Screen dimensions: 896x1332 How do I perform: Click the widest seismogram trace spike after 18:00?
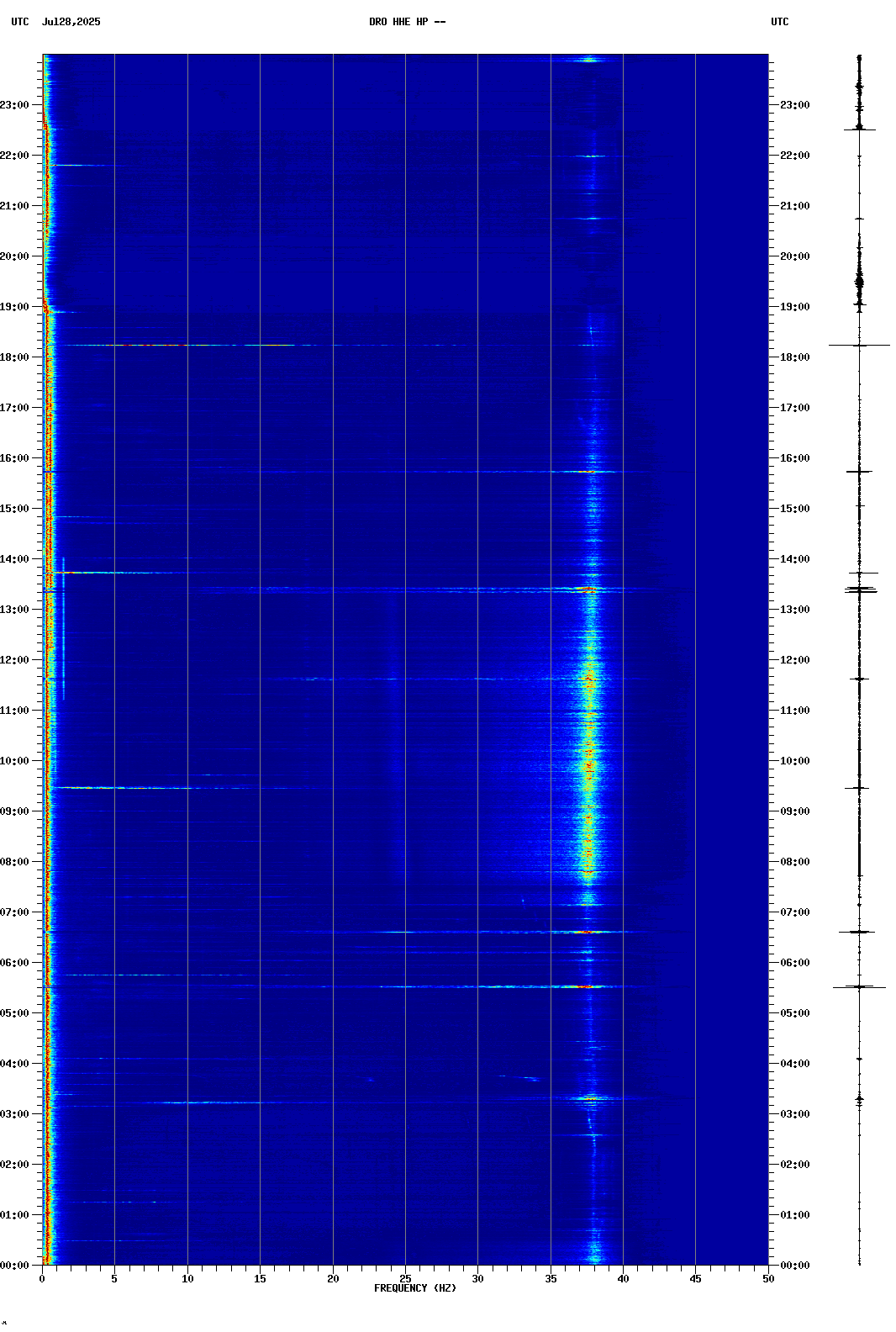859,345
